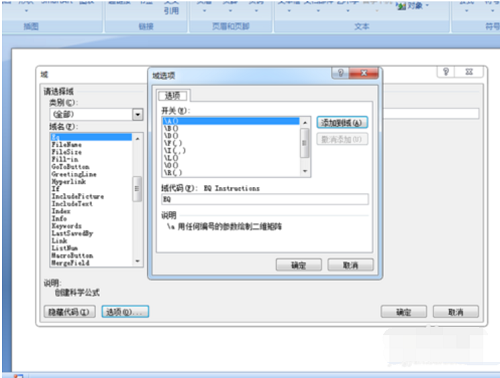The image size is (500, 378).
Task: Click 隐藏代码 button in 域 dialog
Action: coord(69,312)
